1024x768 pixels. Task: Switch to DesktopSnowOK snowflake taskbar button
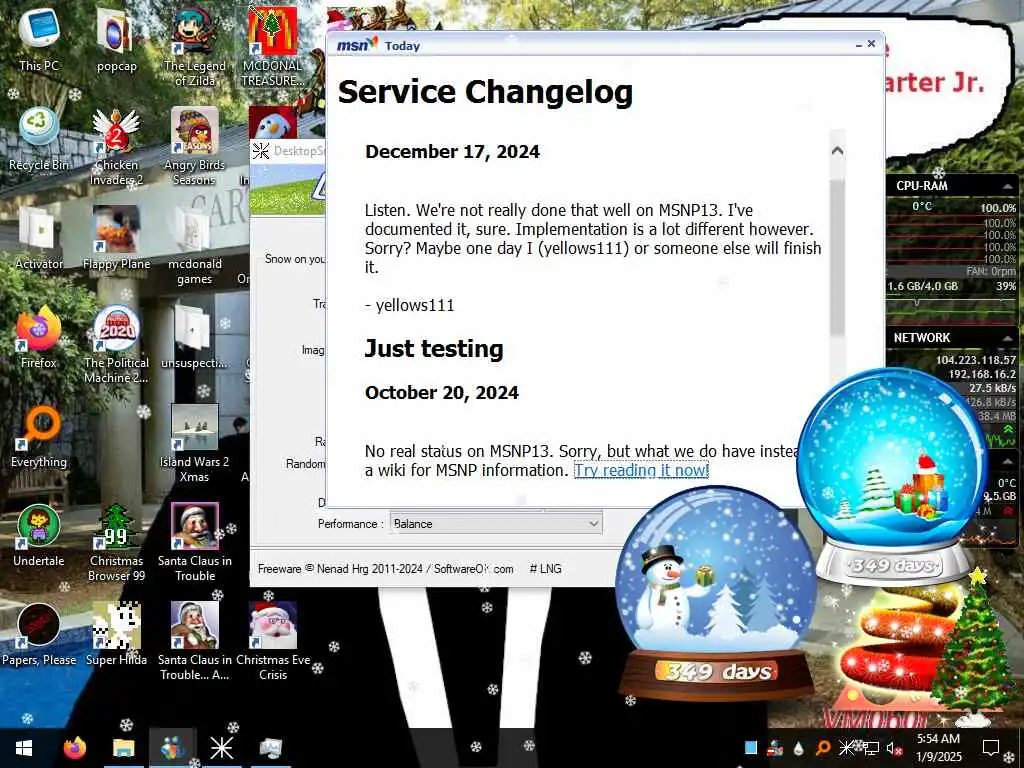click(221, 748)
